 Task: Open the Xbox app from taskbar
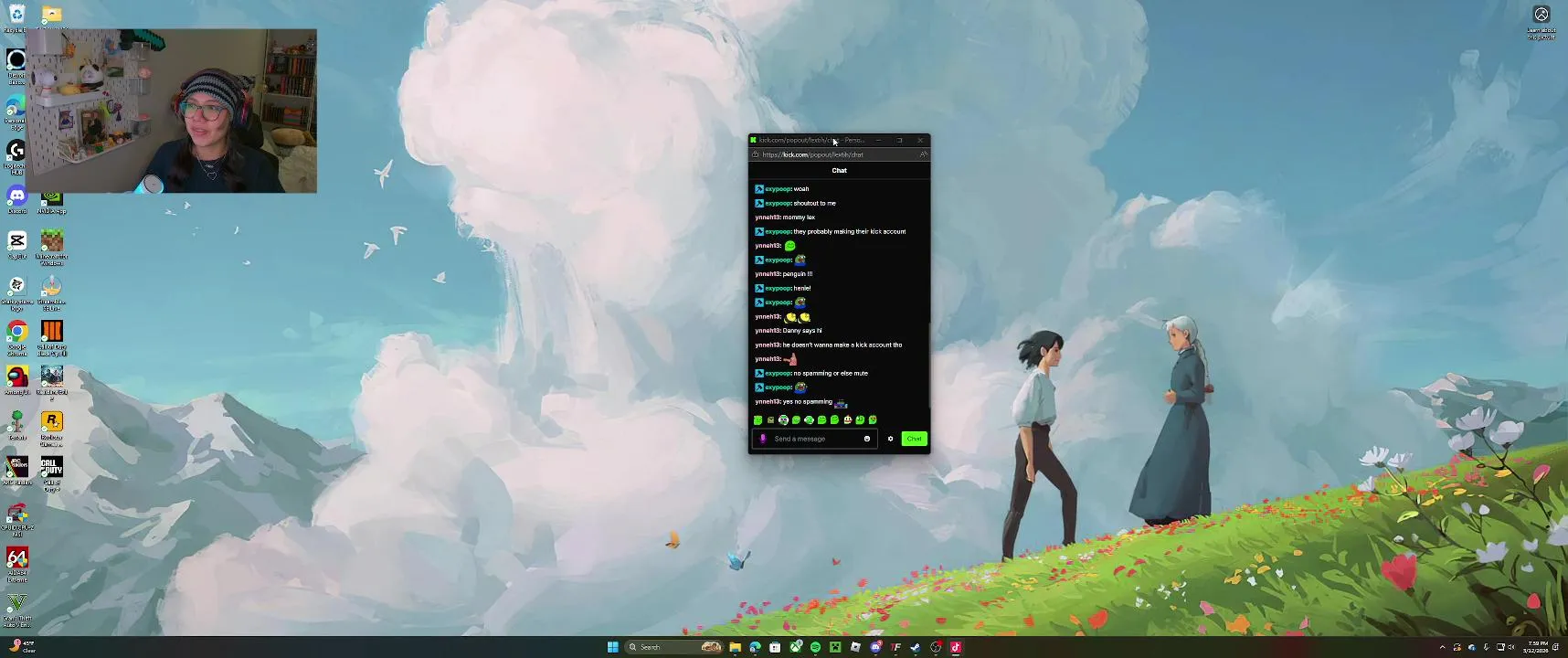coord(796,647)
